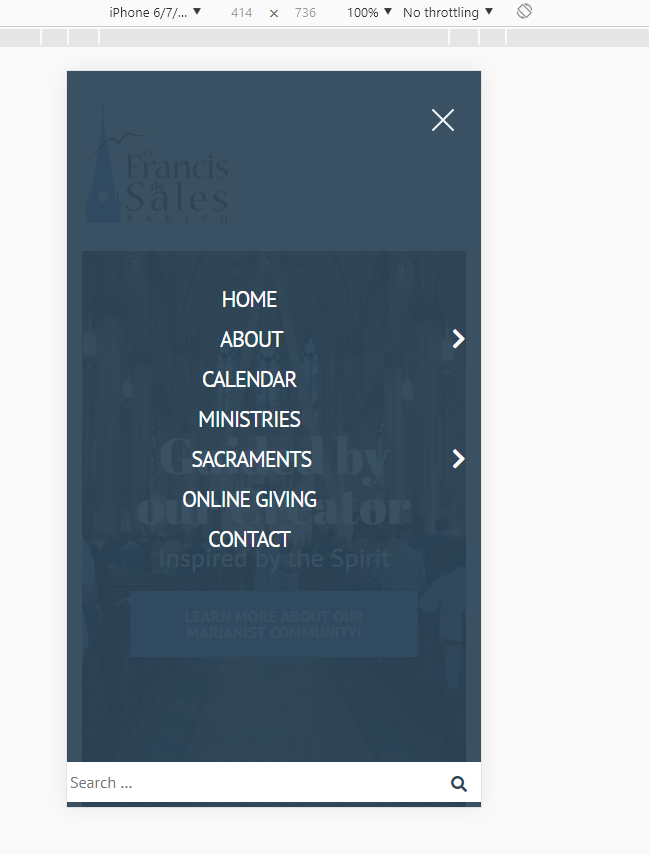Click the viewport width 414 field

click(242, 13)
